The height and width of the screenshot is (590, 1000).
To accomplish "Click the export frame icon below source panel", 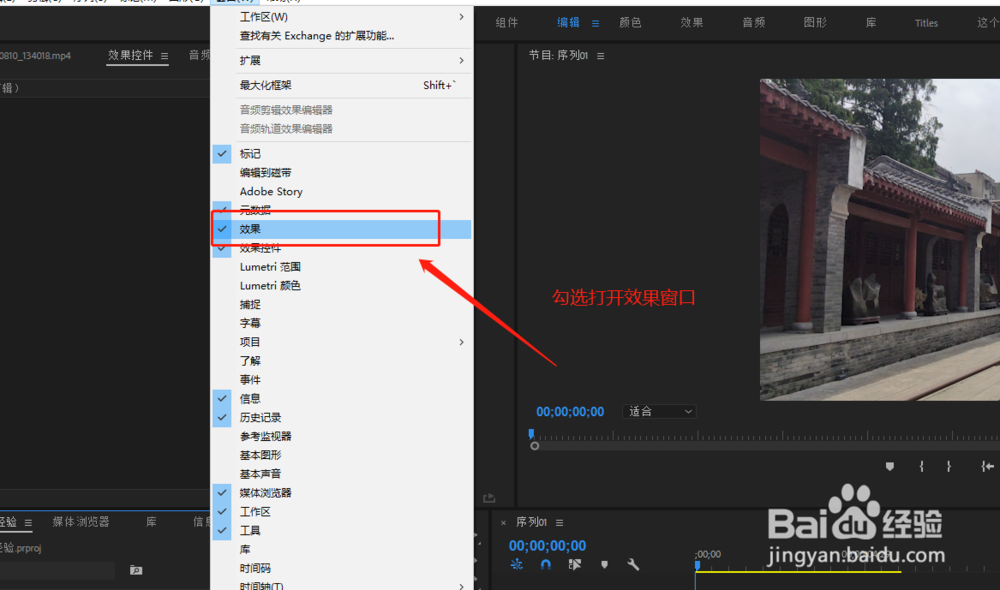I will (489, 498).
